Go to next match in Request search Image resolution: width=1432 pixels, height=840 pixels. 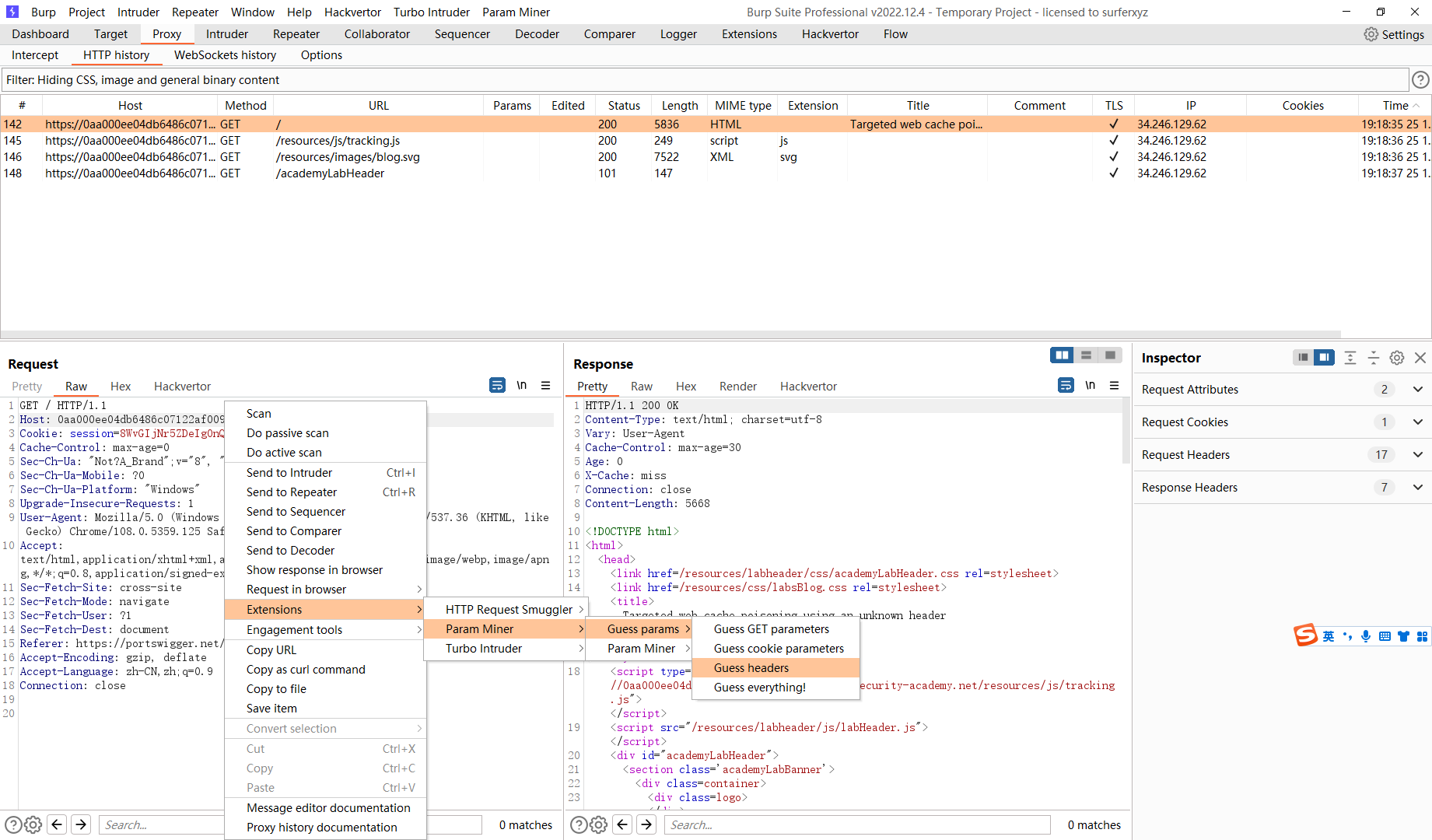click(81, 824)
